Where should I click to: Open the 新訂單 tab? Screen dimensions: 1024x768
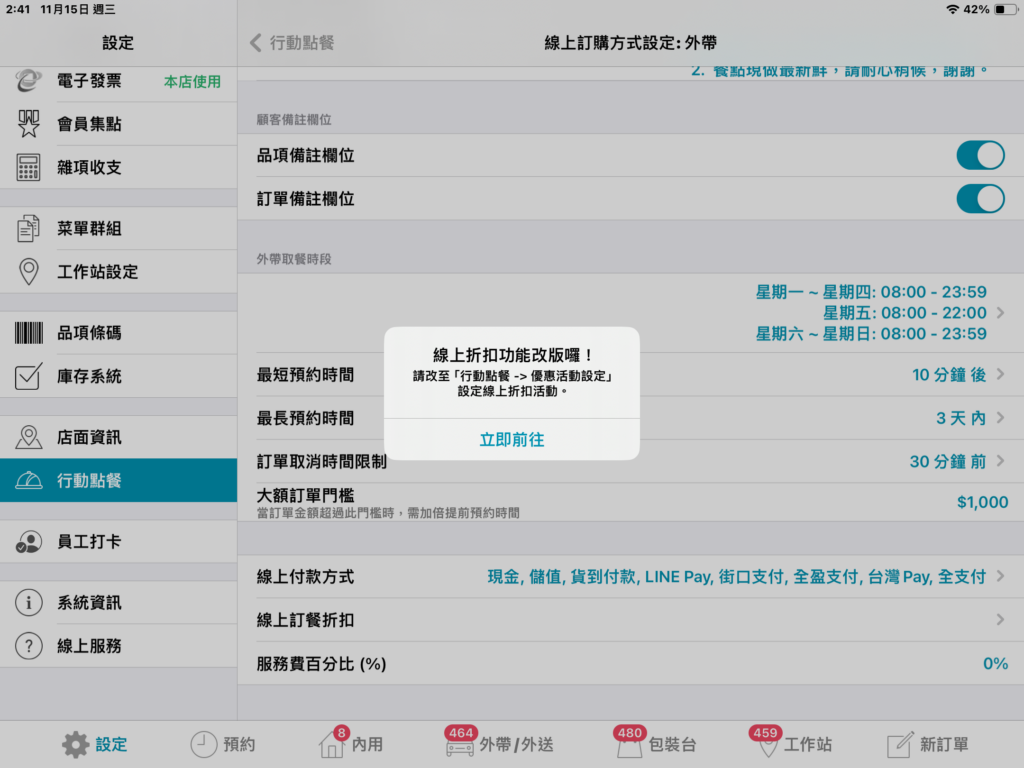click(x=928, y=744)
